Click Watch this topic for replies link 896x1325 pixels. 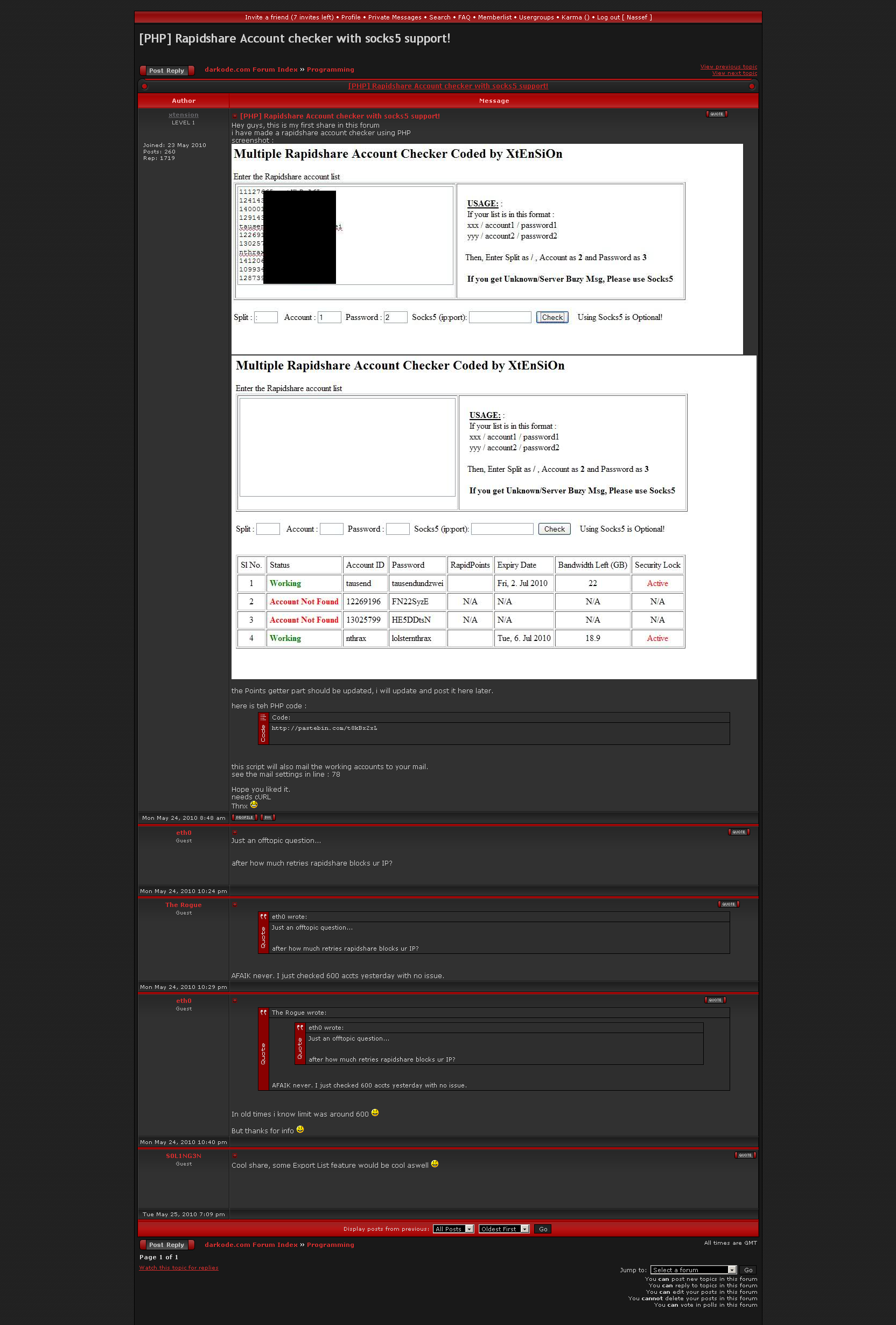(178, 1268)
